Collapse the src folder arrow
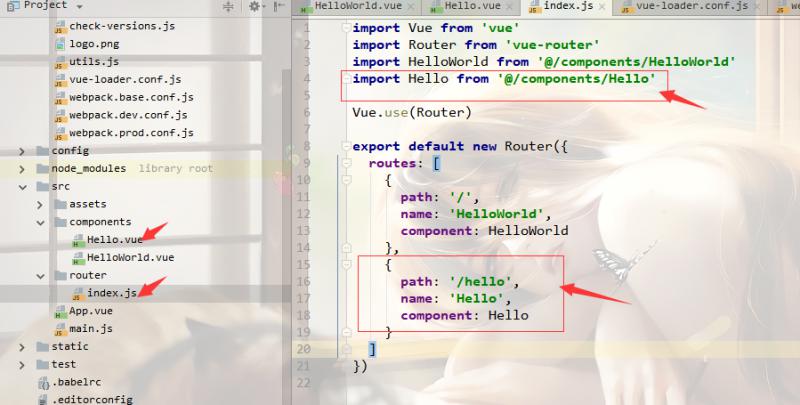The width and height of the screenshot is (800, 405). point(22,187)
